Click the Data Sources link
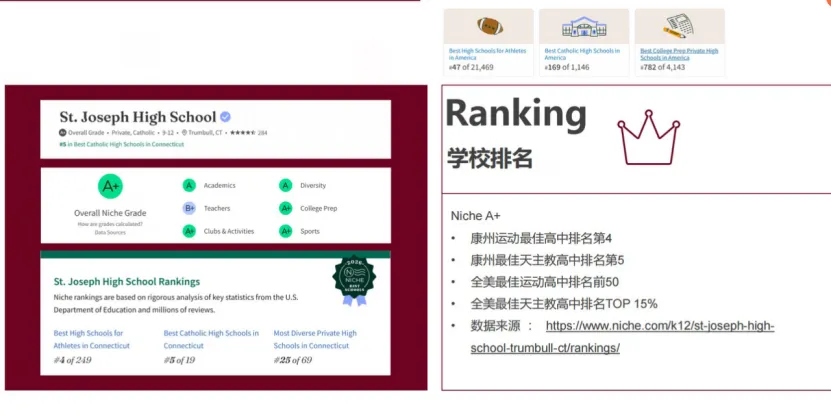Viewport: 831px width, 417px height. click(110, 233)
